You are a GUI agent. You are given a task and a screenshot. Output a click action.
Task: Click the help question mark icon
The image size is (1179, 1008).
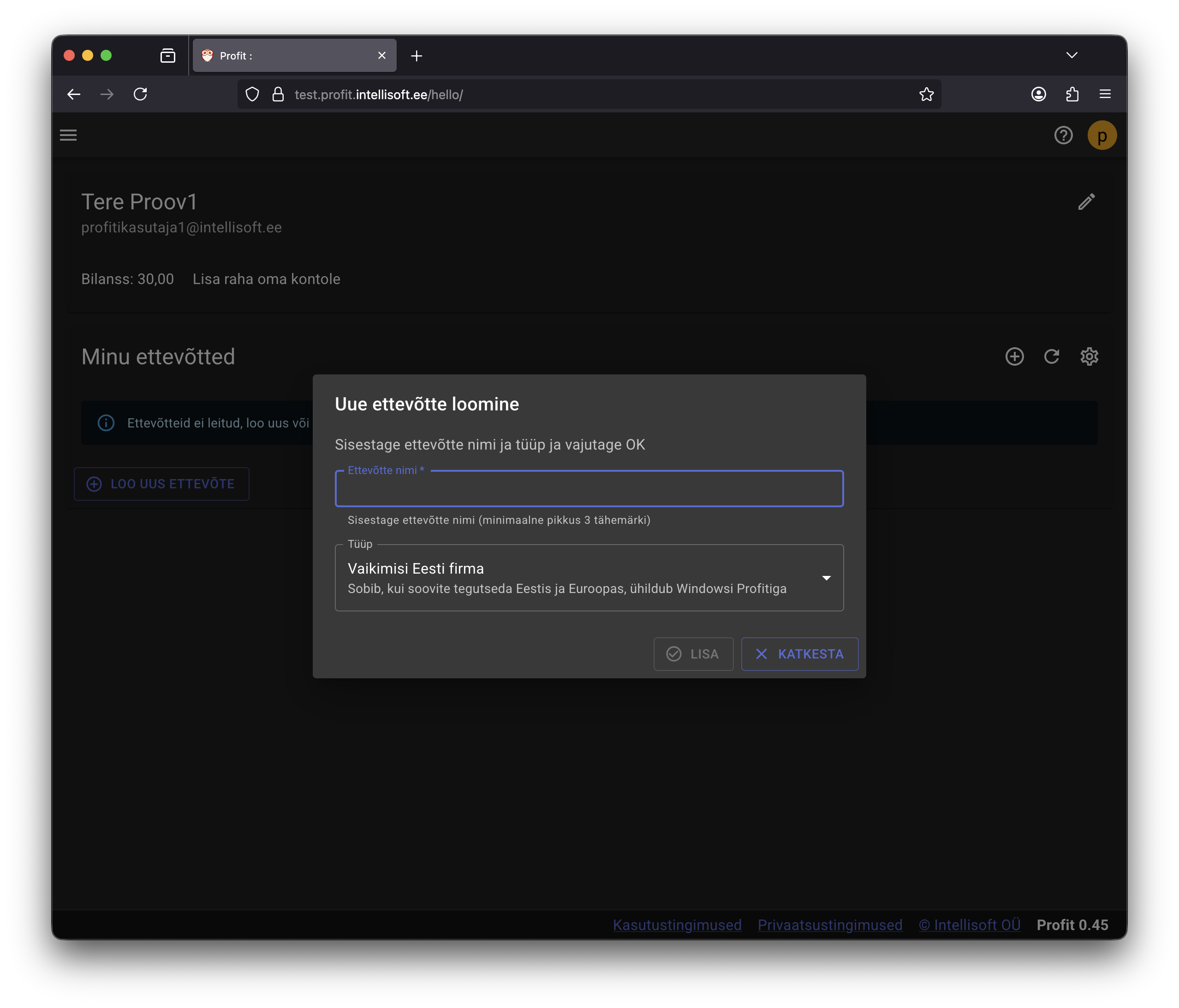(1063, 136)
